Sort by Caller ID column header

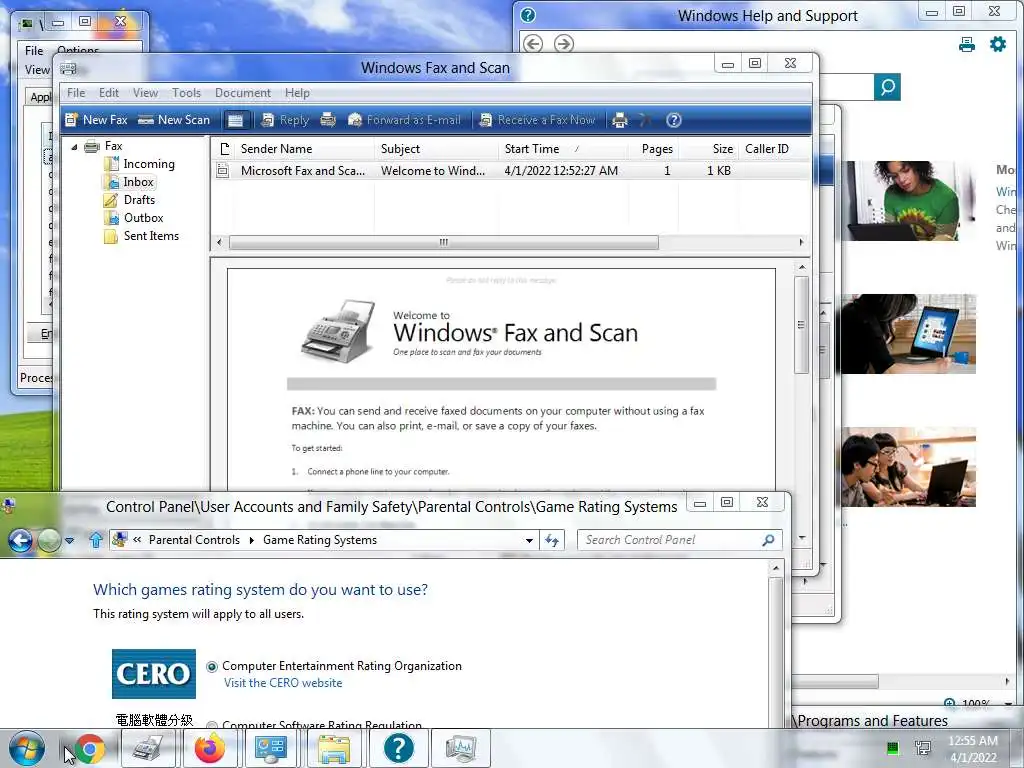coord(774,149)
